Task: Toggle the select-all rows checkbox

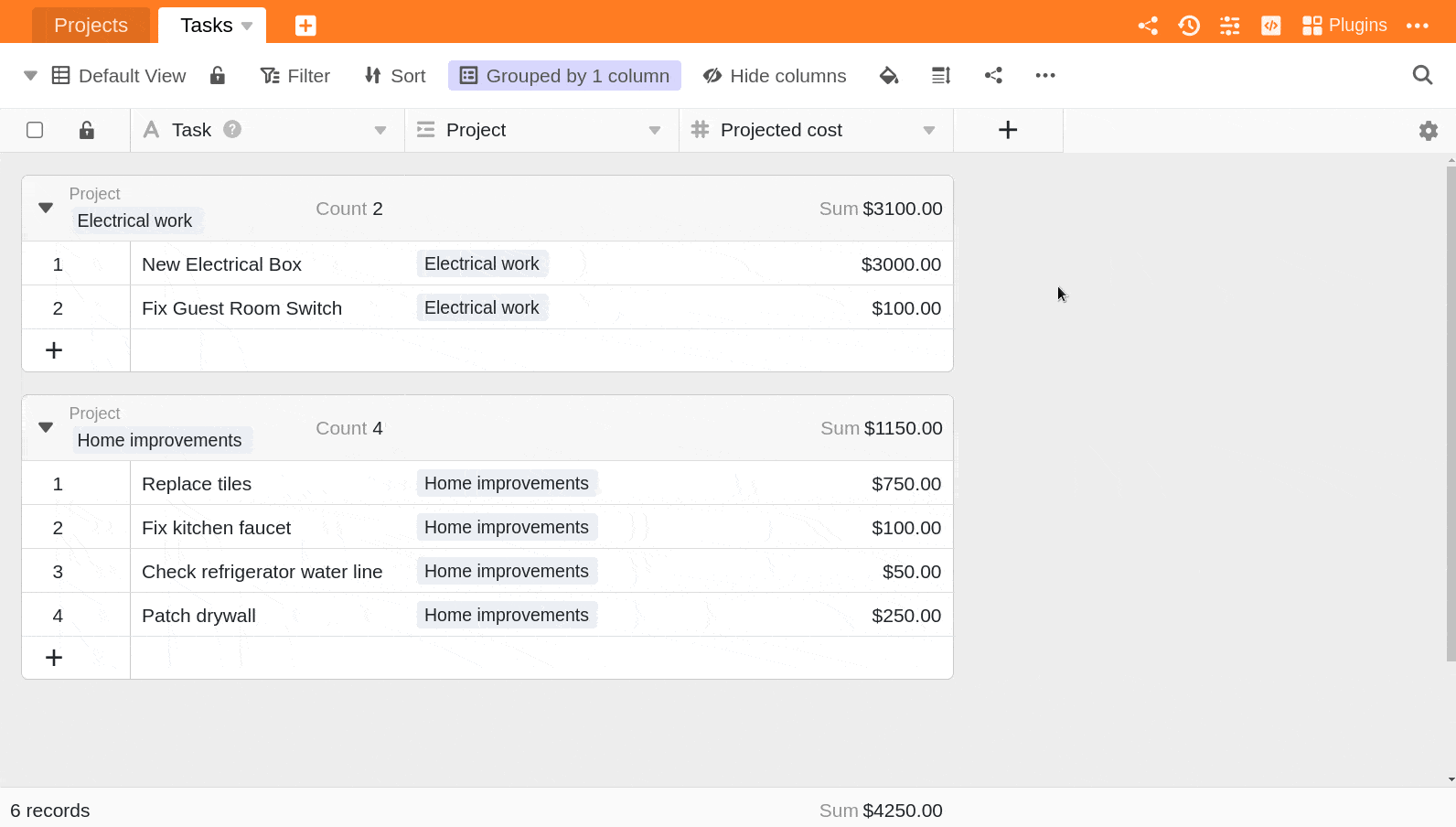Action: [x=35, y=130]
